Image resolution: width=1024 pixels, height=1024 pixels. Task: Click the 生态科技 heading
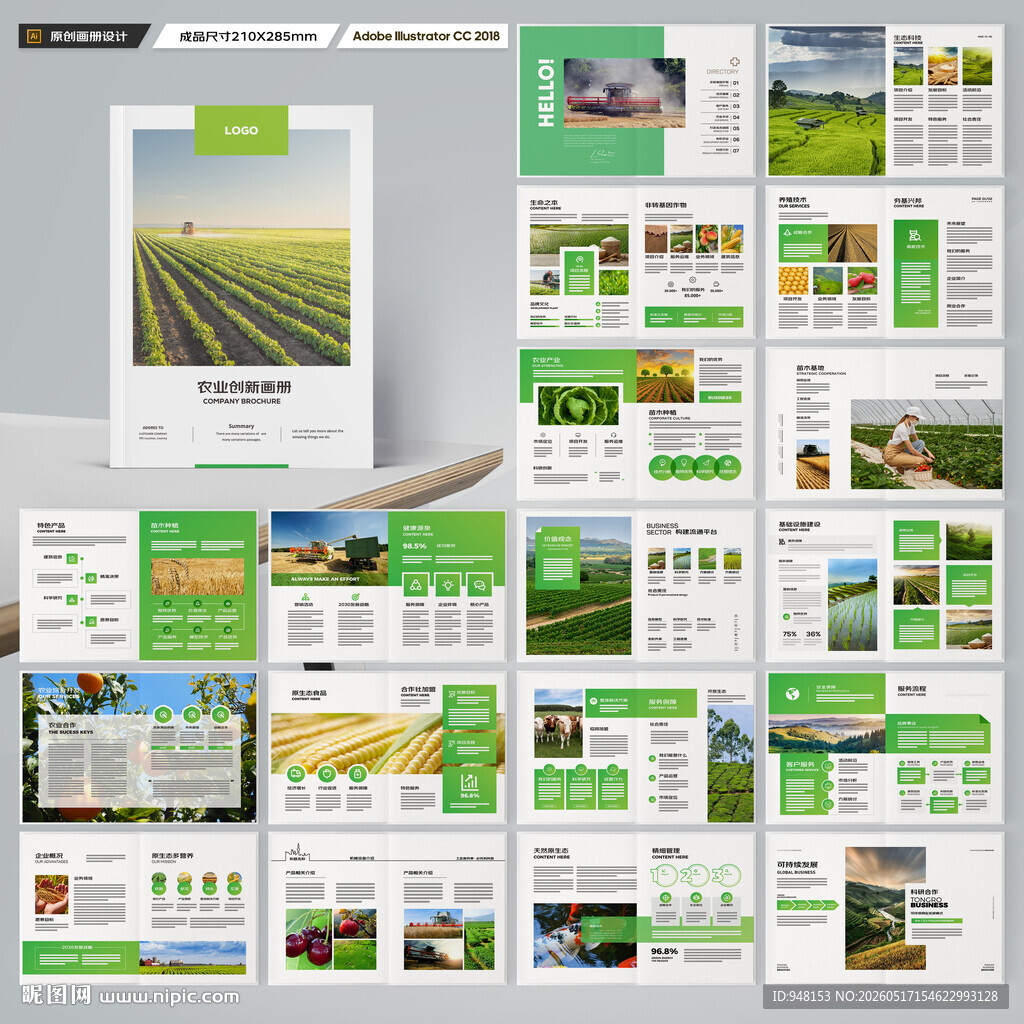907,38
